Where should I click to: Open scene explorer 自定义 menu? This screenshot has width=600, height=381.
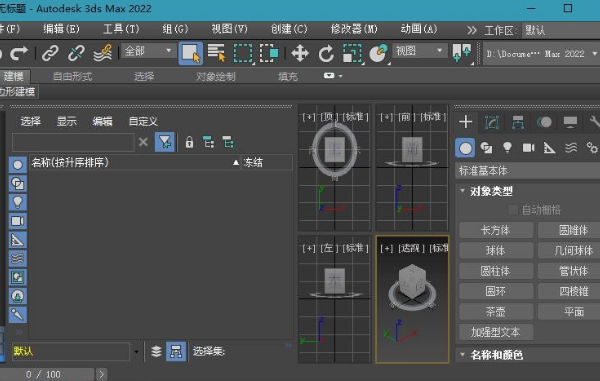pos(143,122)
